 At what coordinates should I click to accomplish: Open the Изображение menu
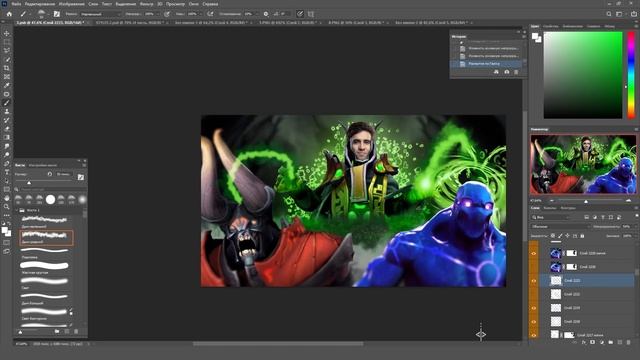71,4
